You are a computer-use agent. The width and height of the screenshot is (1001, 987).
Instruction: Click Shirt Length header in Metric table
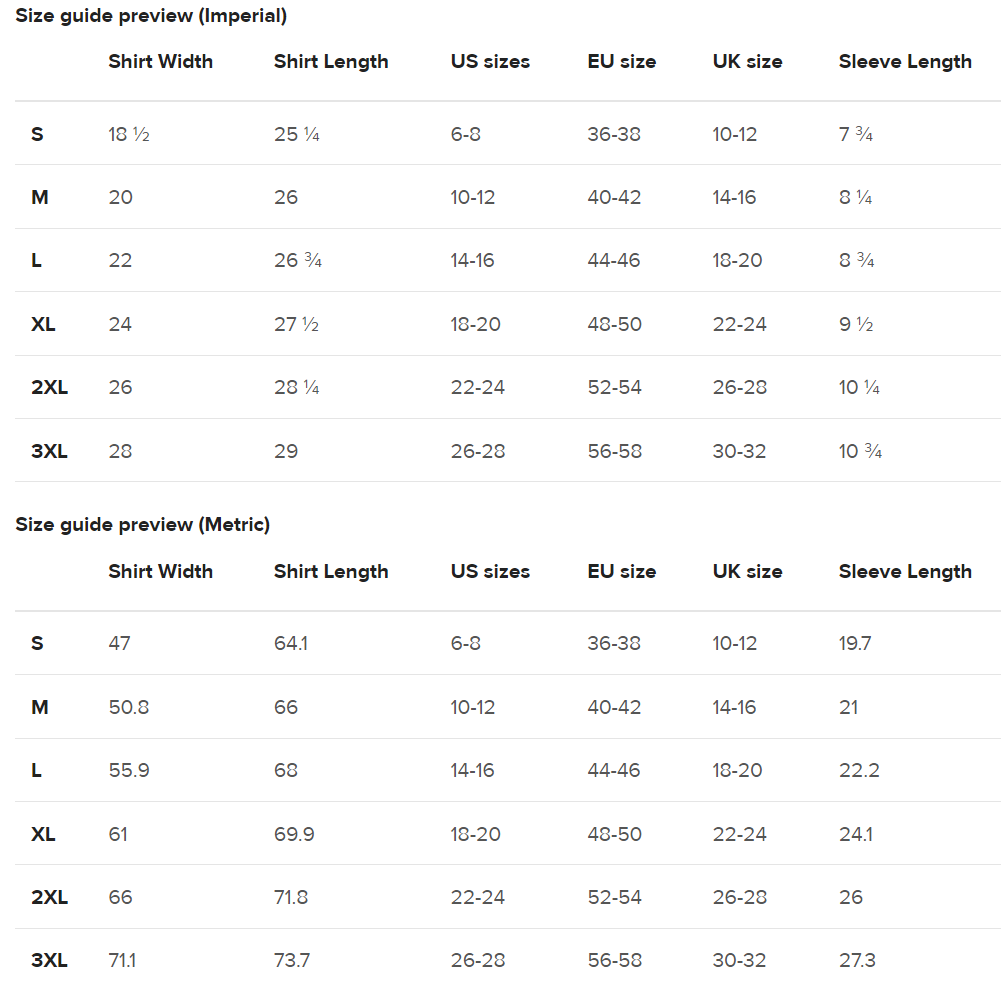(x=331, y=572)
